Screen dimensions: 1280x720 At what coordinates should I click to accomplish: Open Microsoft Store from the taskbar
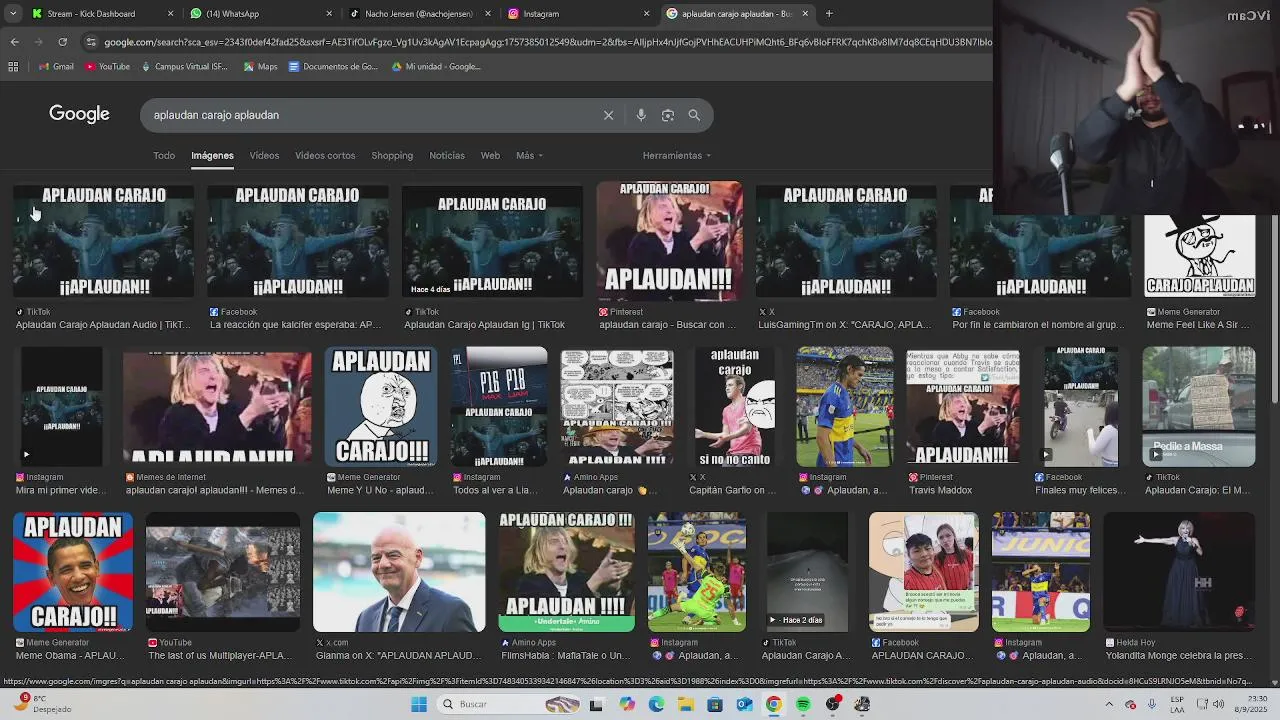[x=715, y=704]
